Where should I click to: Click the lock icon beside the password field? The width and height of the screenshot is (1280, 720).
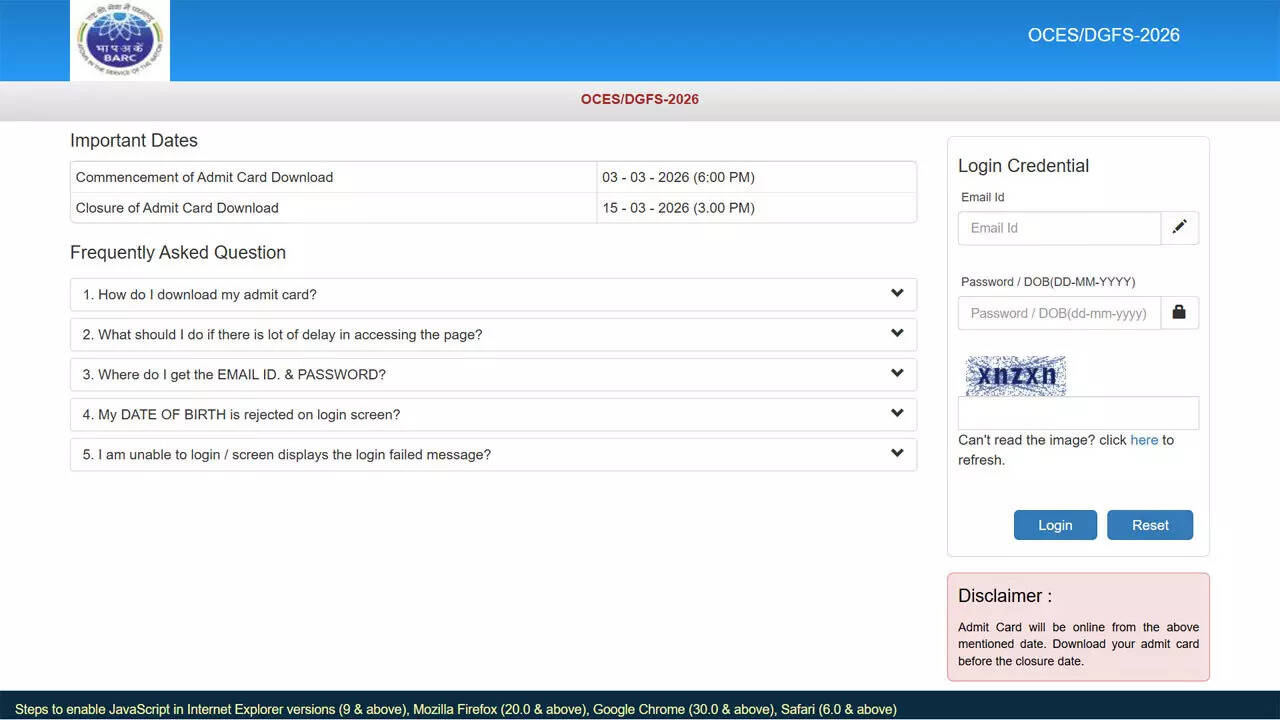point(1179,313)
